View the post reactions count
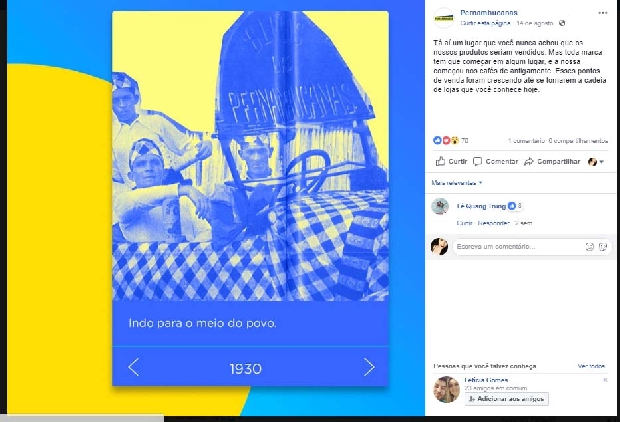620x422 pixels. pyautogui.click(x=451, y=140)
